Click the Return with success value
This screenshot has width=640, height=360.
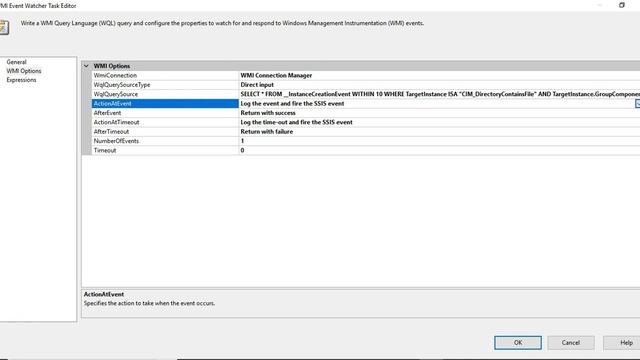pyautogui.click(x=268, y=113)
